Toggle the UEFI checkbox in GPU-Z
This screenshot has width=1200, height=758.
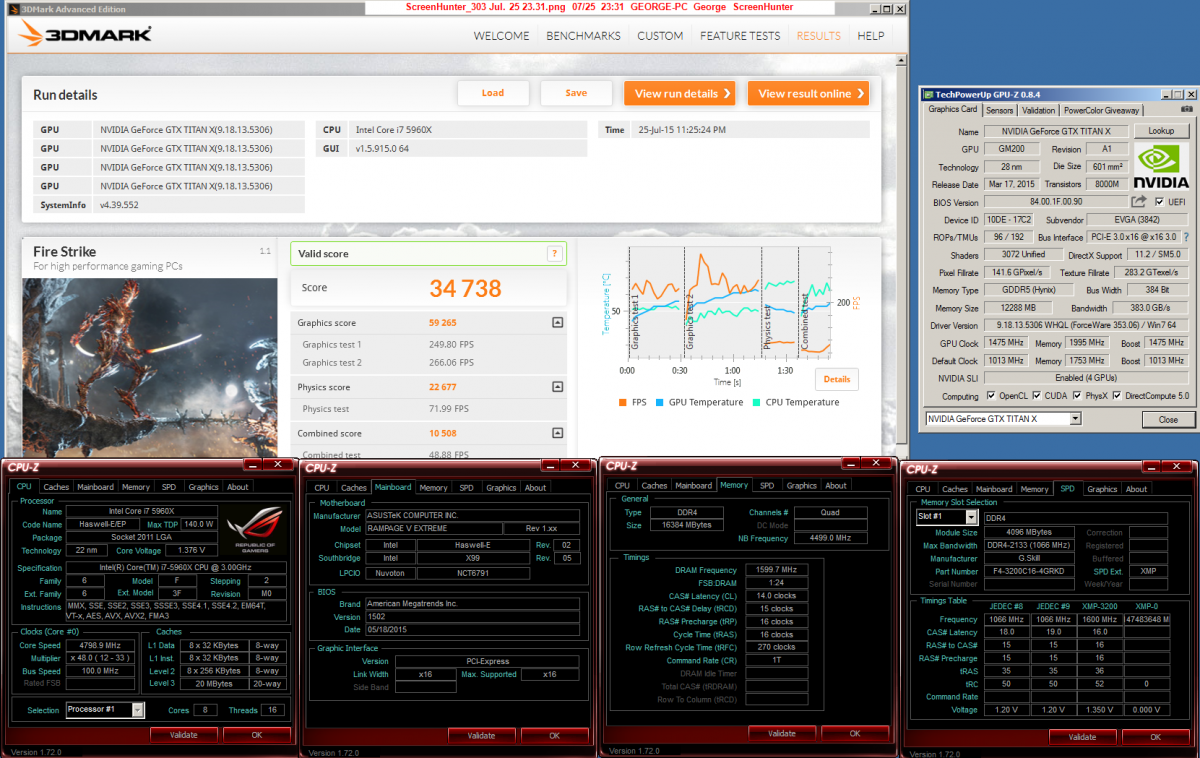pos(1159,202)
